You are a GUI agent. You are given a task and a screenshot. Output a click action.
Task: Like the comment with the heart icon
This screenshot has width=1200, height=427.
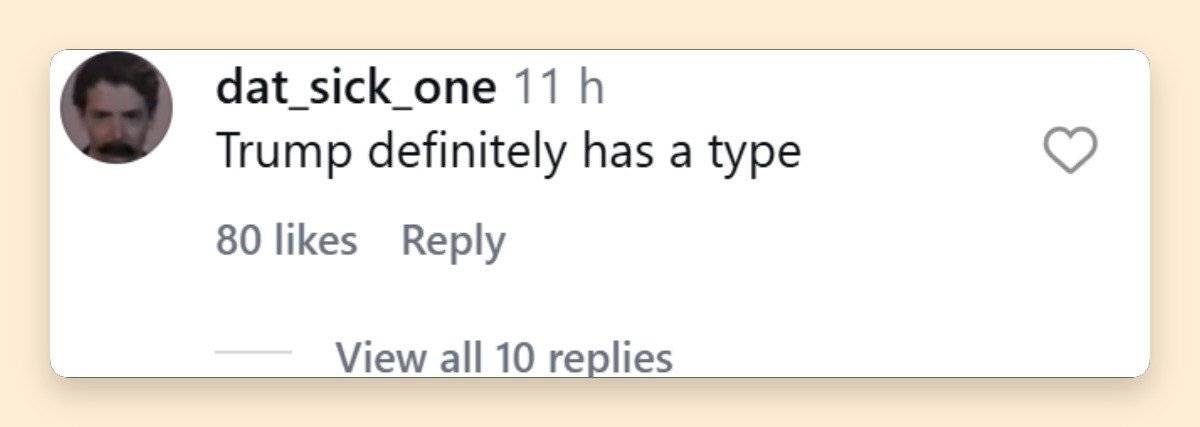point(1070,152)
